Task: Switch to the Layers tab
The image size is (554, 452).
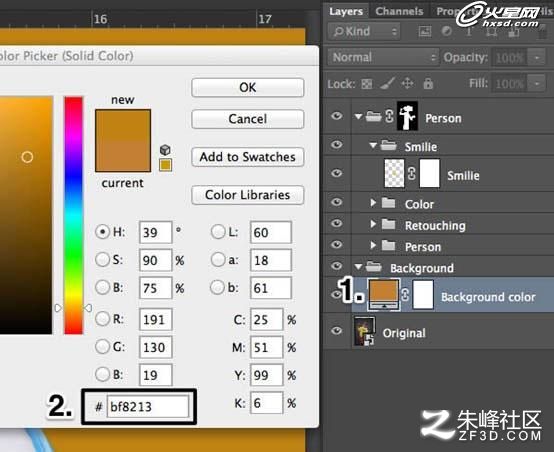Action: (346, 11)
